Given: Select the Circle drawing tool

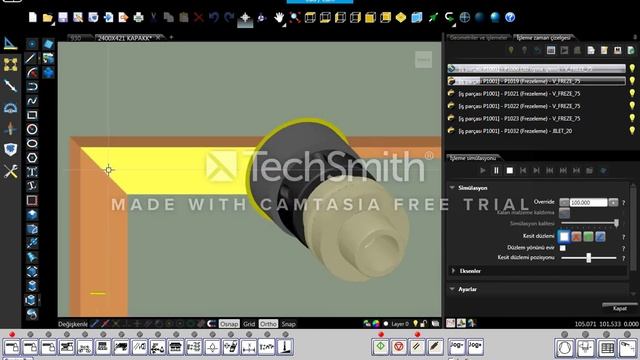Looking at the screenshot, I should (32, 129).
